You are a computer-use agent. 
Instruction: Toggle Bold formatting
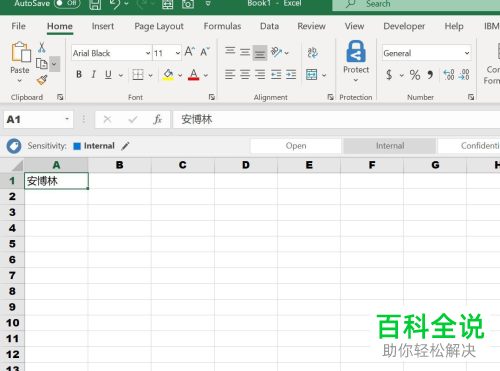(79, 74)
